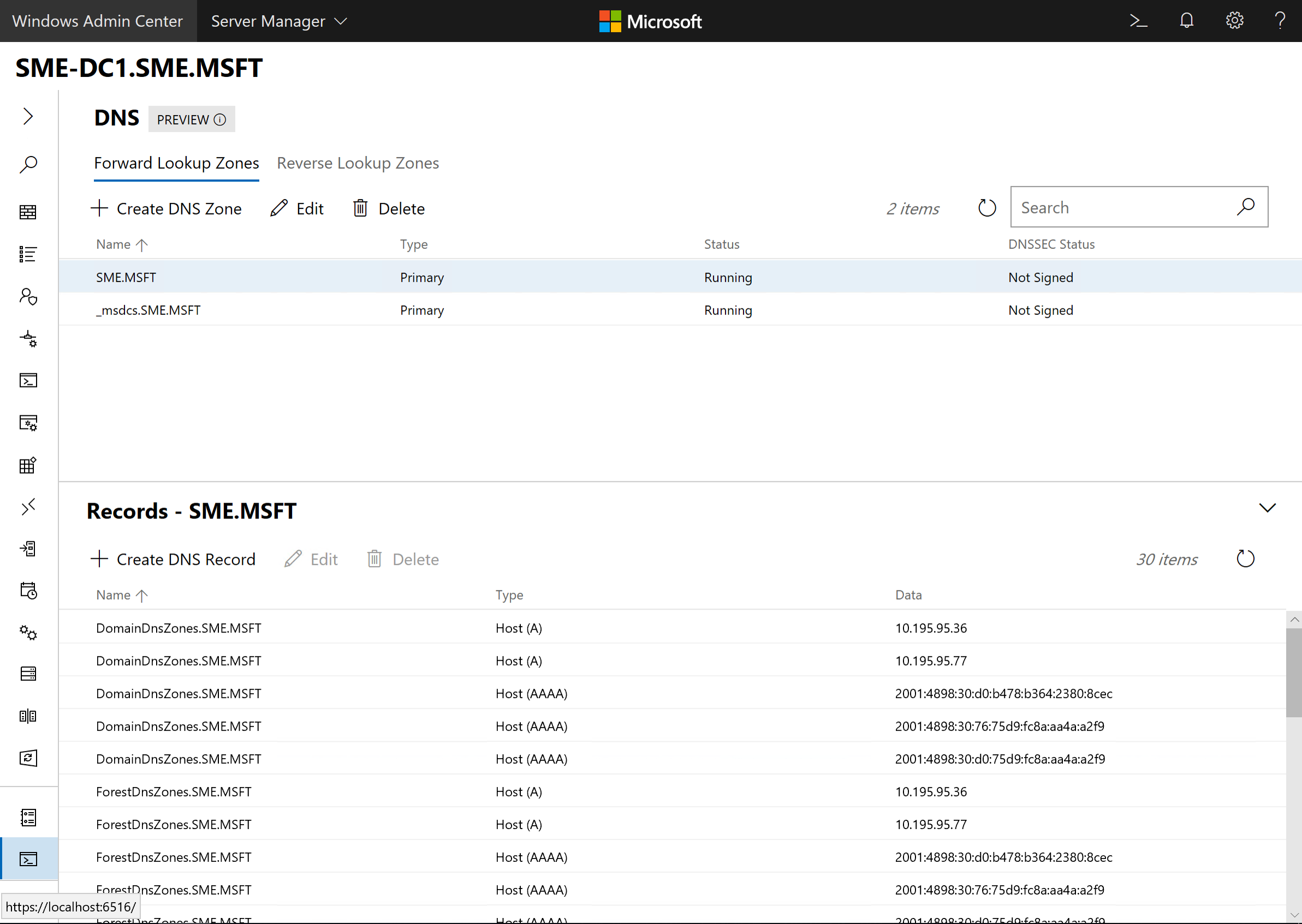The width and height of the screenshot is (1302, 924).
Task: Open the Updates refresh icon in sidebar
Action: point(28,758)
